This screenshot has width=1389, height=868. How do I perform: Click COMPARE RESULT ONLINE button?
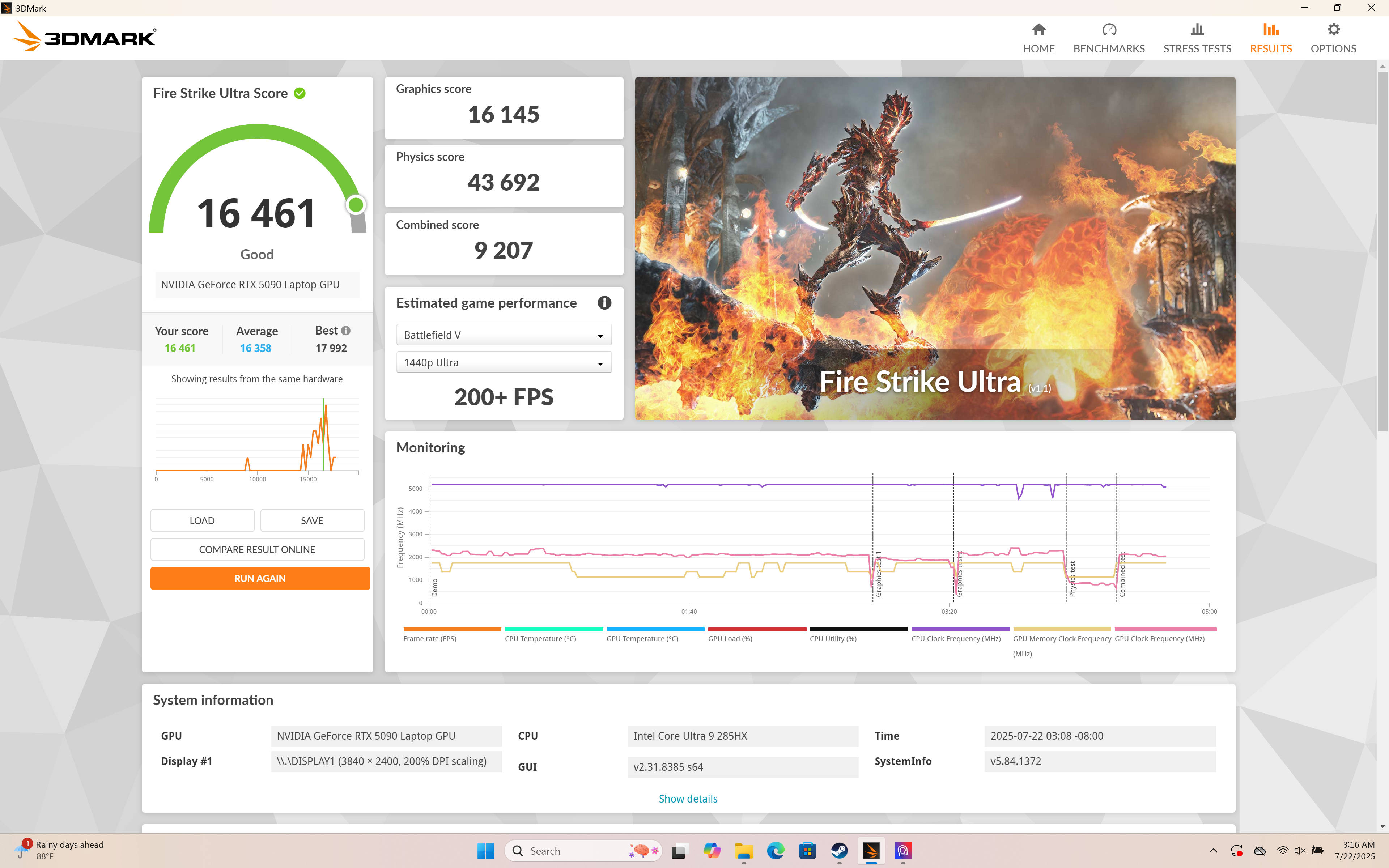tap(257, 549)
